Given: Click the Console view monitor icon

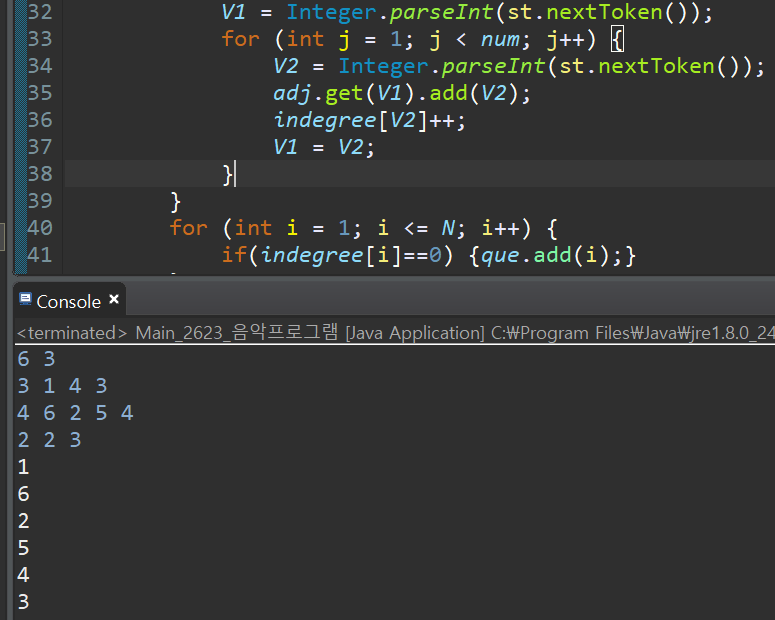Looking at the screenshot, I should [25, 299].
